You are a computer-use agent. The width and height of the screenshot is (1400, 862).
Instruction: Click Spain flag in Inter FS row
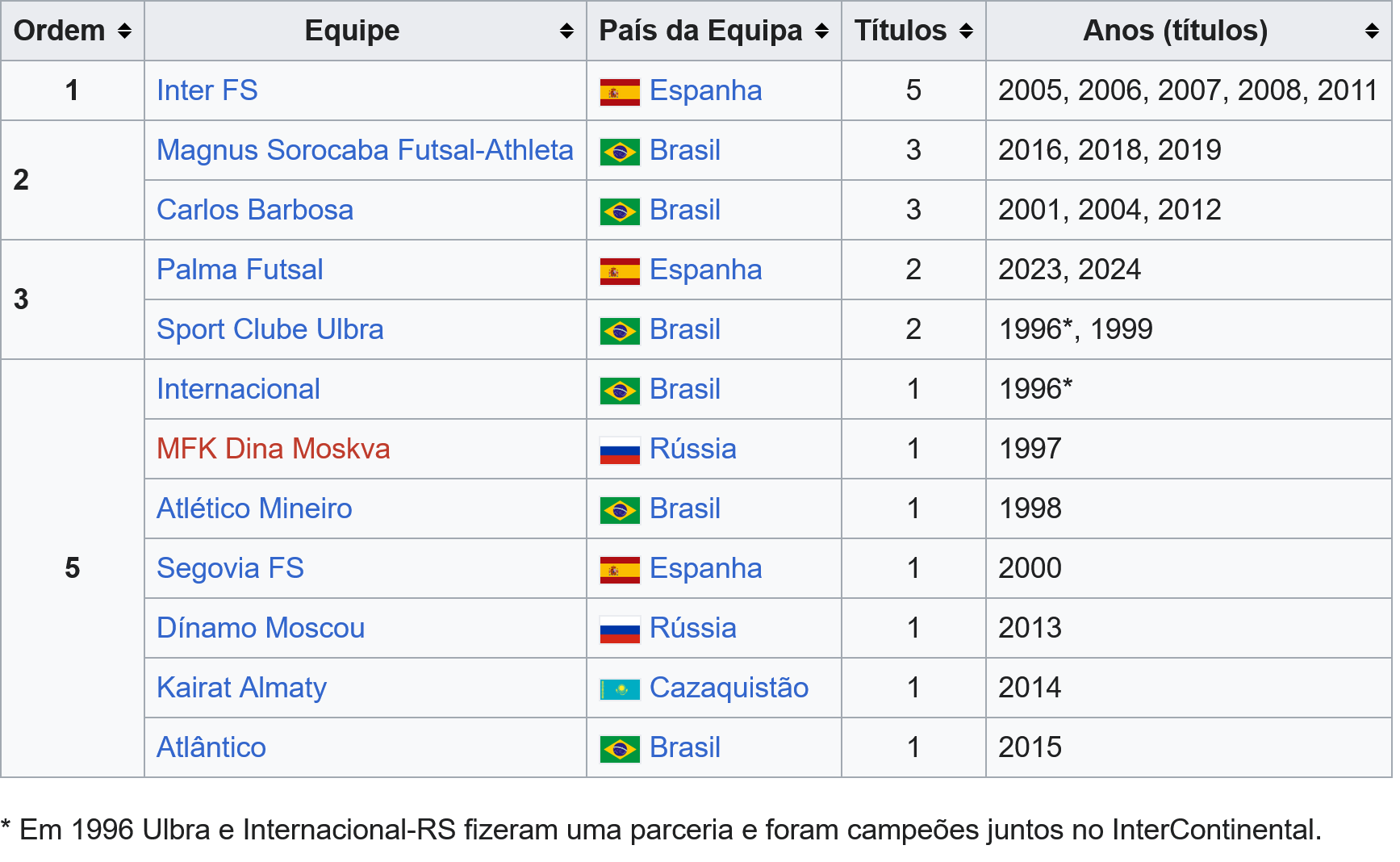(x=620, y=92)
